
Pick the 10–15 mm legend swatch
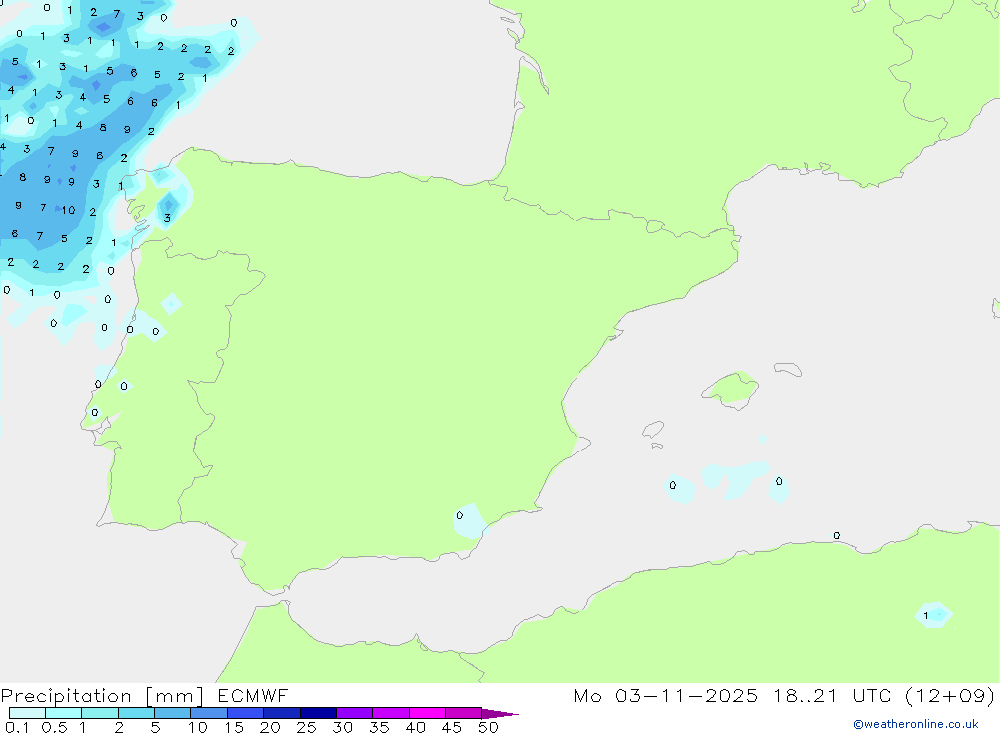point(209,713)
